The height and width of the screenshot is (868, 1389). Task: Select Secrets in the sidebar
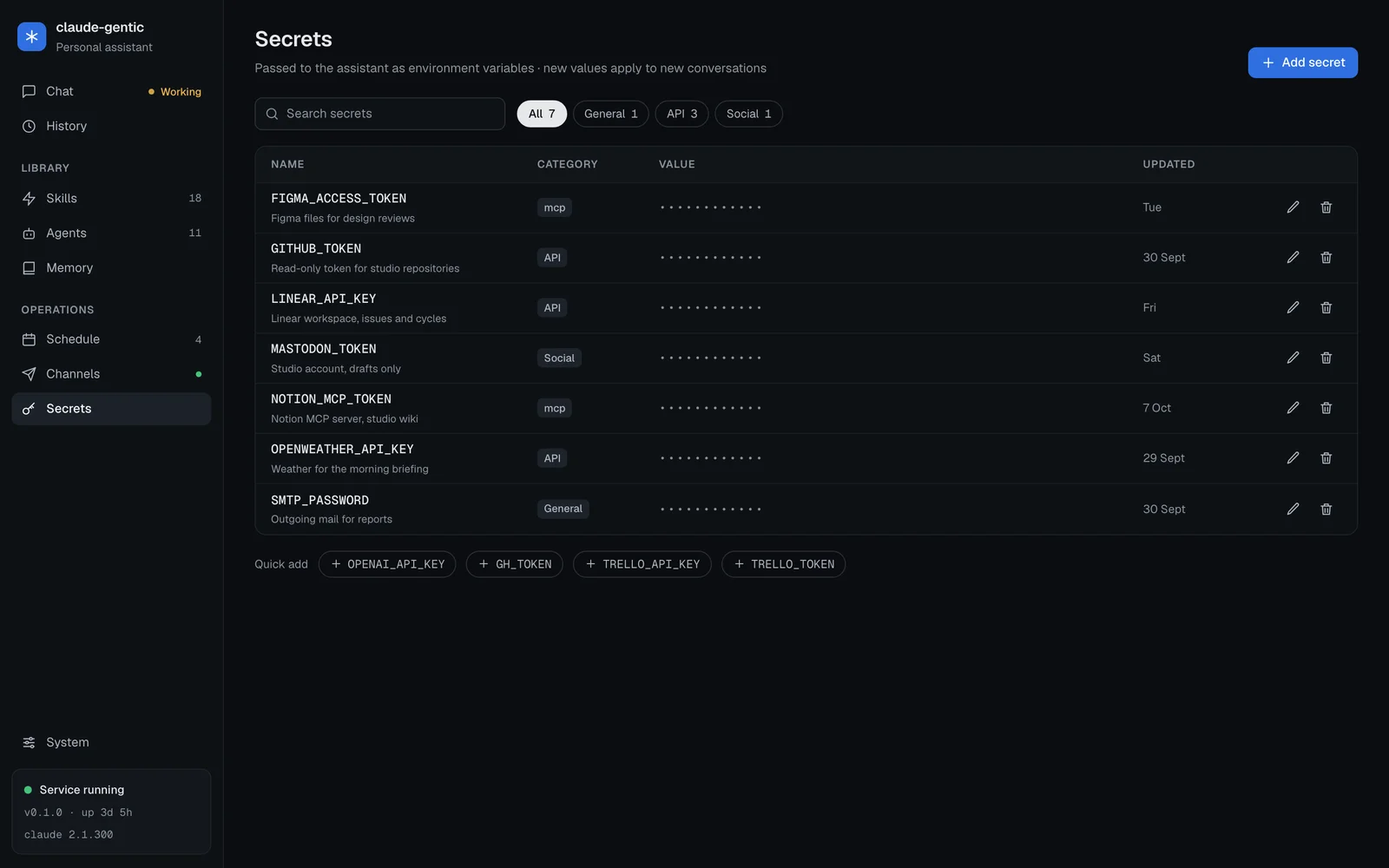coord(111,409)
